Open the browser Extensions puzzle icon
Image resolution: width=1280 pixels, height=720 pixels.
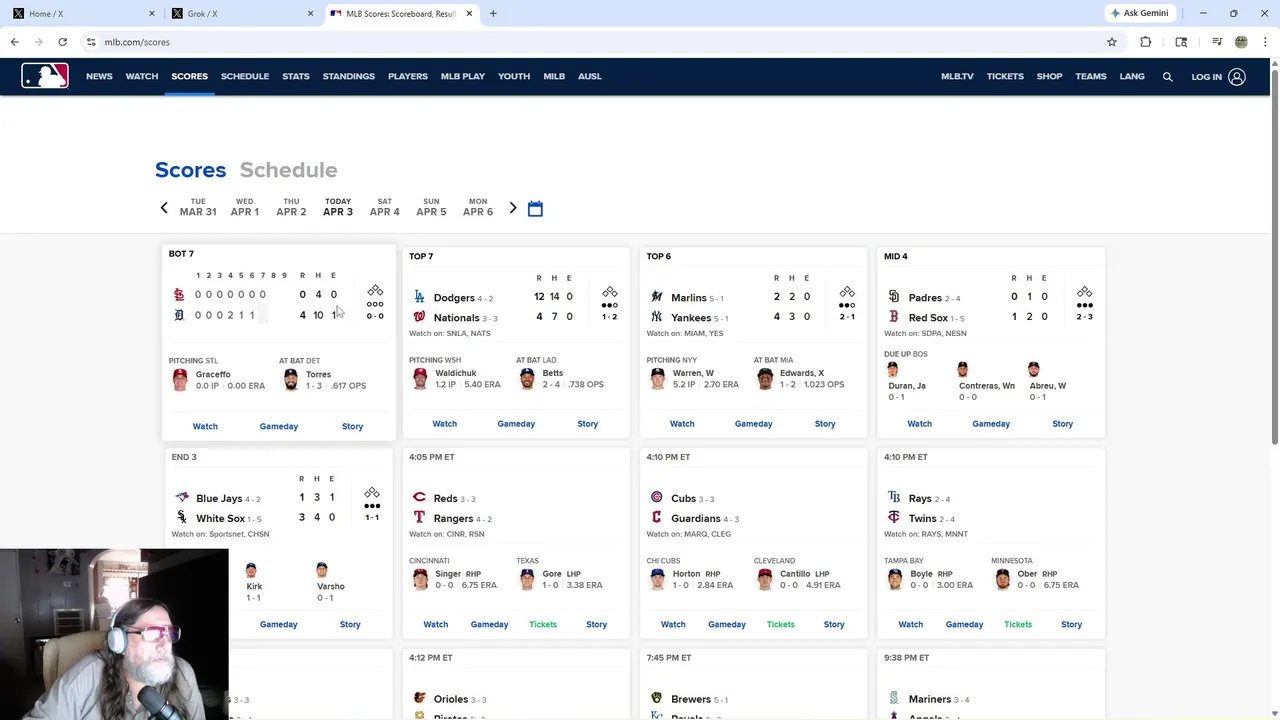point(1146,42)
